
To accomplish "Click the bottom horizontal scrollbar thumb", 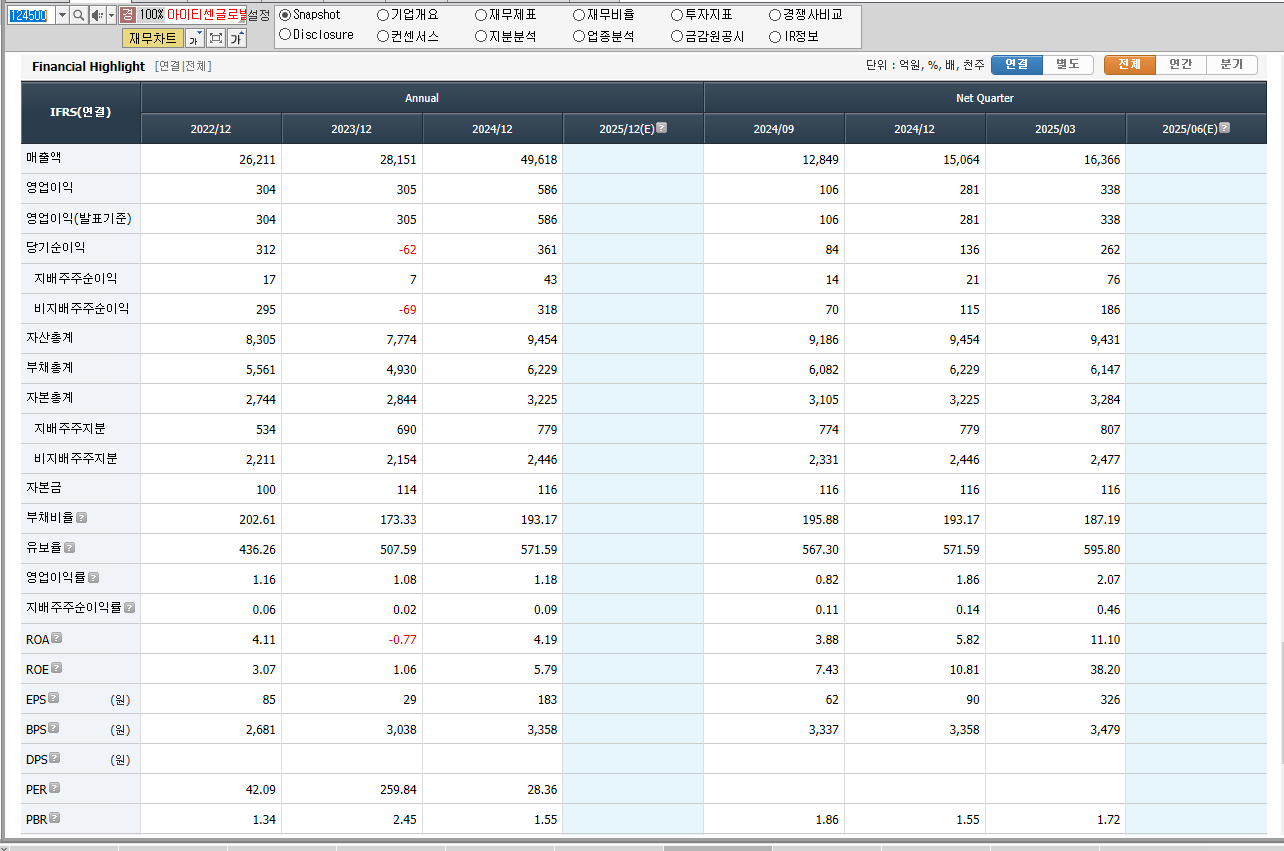I will coord(717,847).
